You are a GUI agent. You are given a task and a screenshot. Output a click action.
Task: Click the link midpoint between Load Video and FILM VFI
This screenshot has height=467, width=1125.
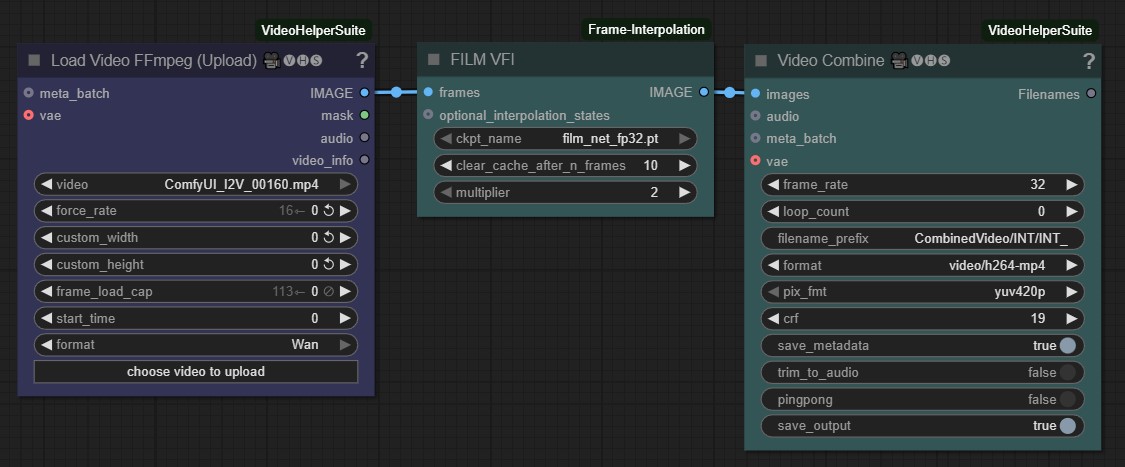[396, 92]
